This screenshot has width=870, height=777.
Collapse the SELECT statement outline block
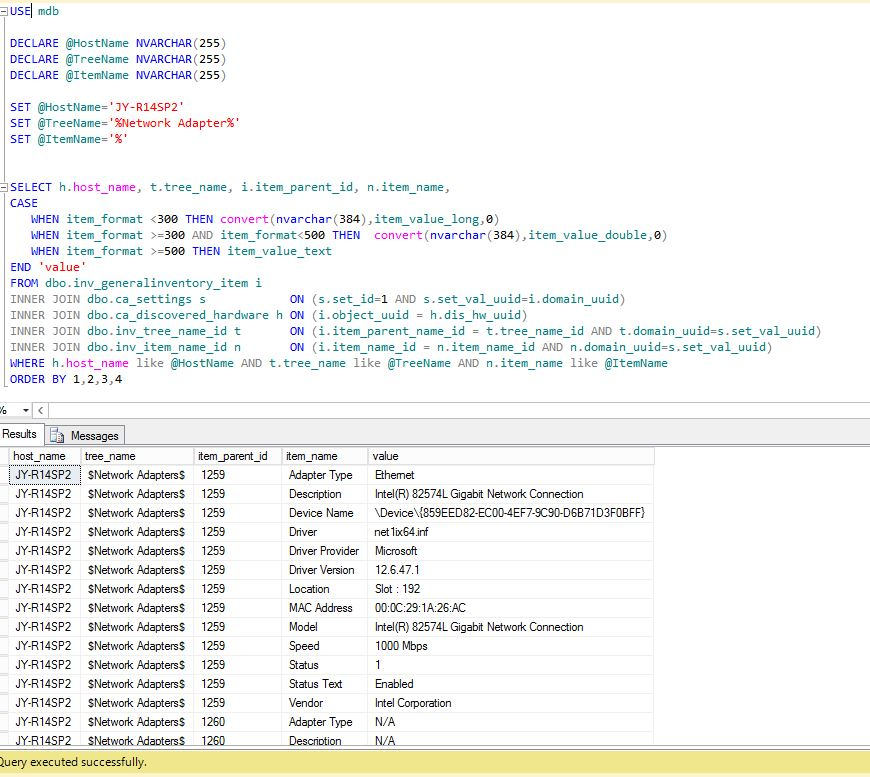[x=4, y=187]
